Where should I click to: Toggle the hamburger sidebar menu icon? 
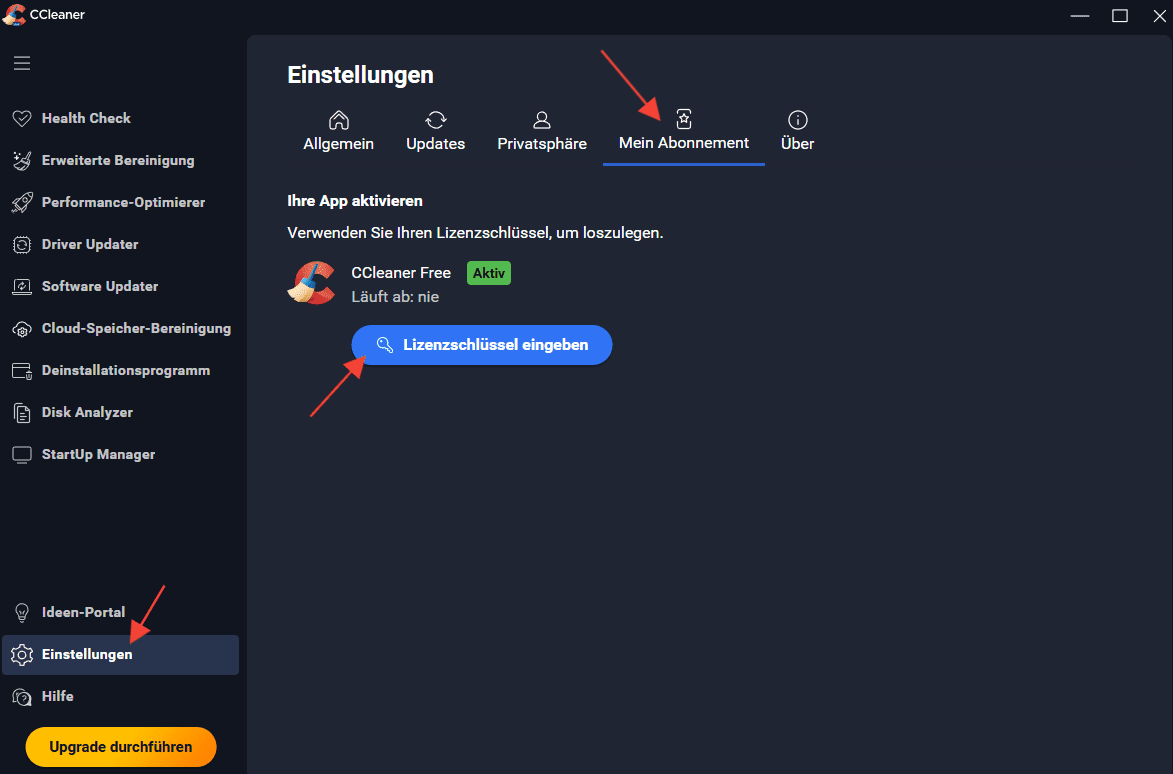tap(22, 63)
